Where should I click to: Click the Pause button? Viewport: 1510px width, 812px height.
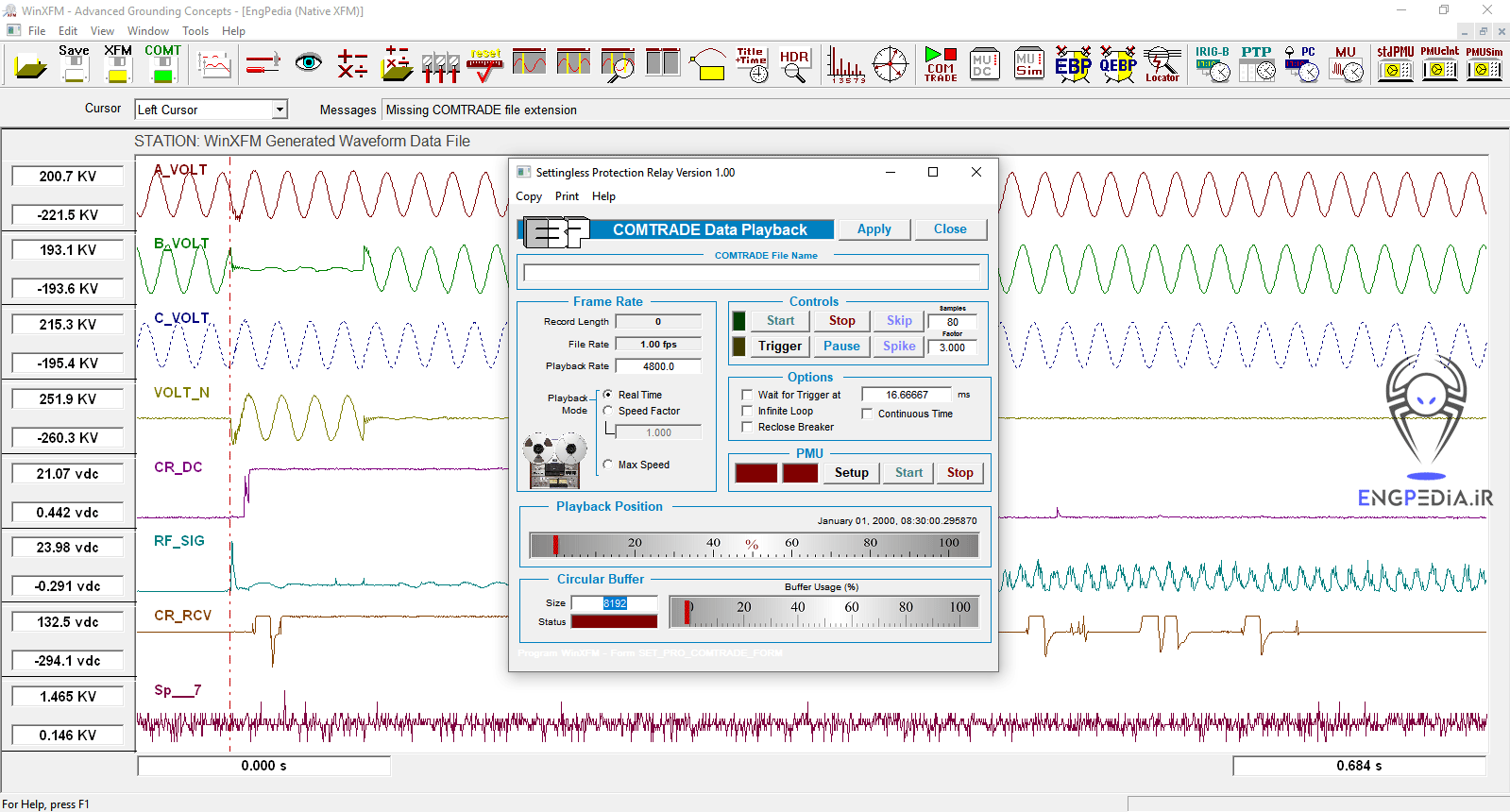tap(842, 347)
